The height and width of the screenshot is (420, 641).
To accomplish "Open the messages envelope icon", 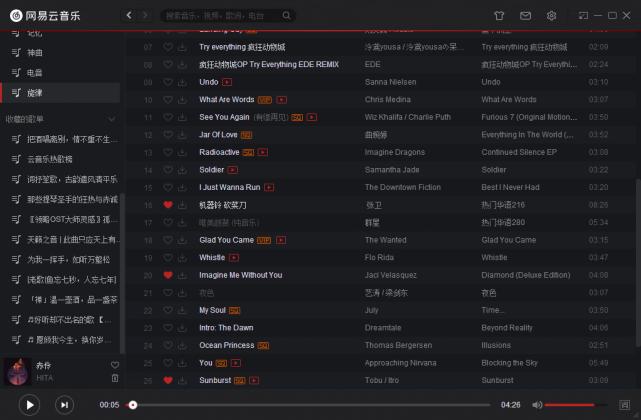I will pyautogui.click(x=525, y=16).
